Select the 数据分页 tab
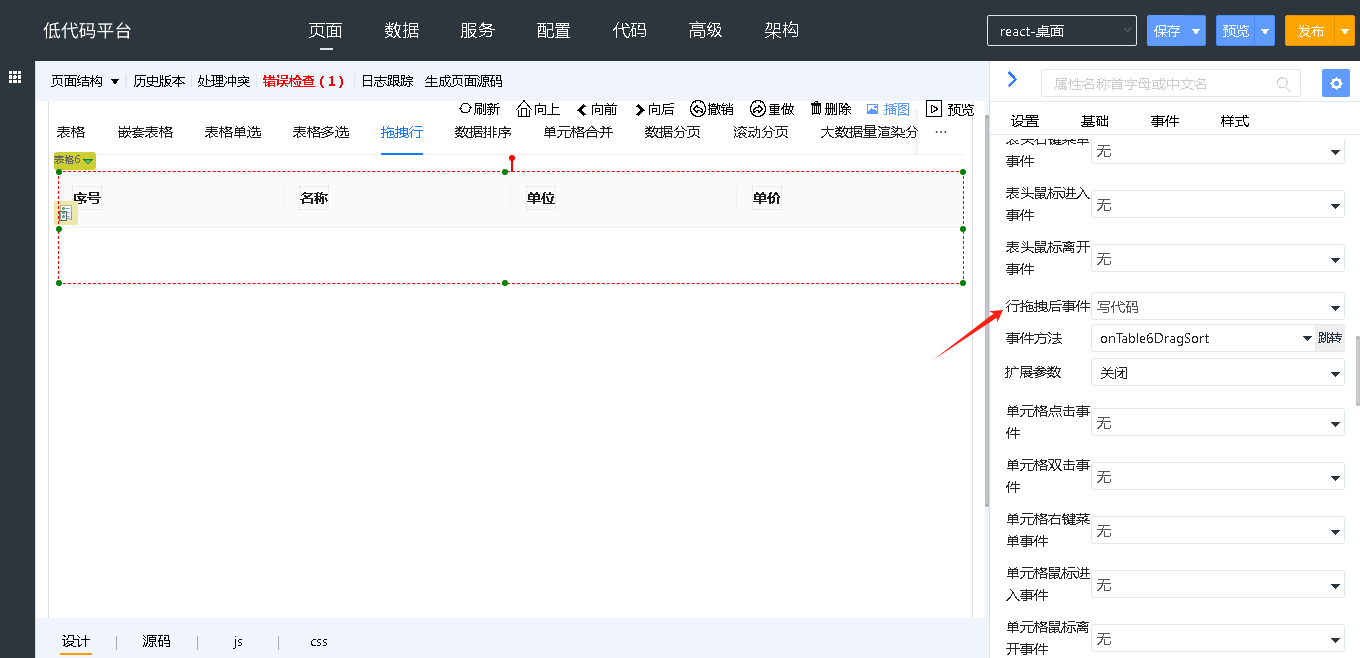 coord(673,132)
